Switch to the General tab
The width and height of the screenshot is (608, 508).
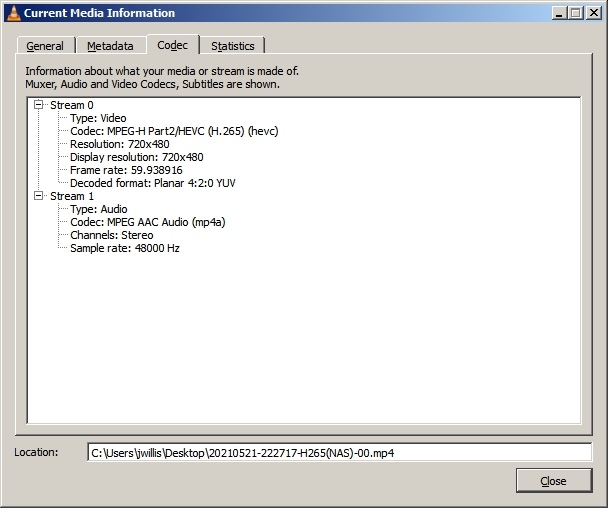(45, 46)
